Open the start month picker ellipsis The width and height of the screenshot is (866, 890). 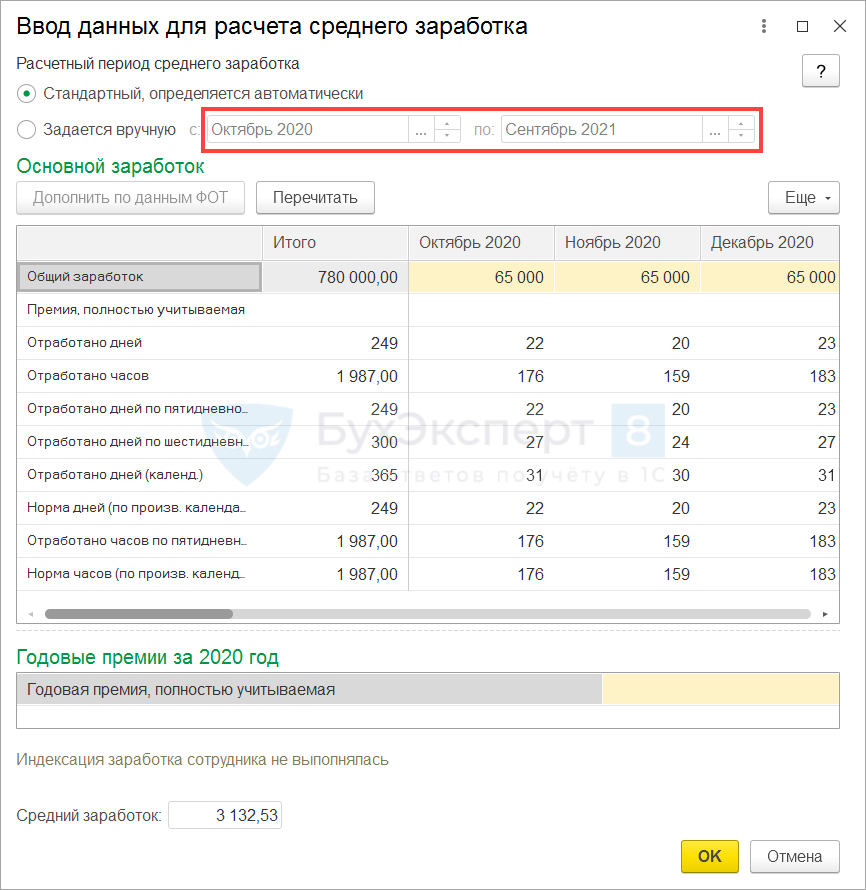click(421, 130)
